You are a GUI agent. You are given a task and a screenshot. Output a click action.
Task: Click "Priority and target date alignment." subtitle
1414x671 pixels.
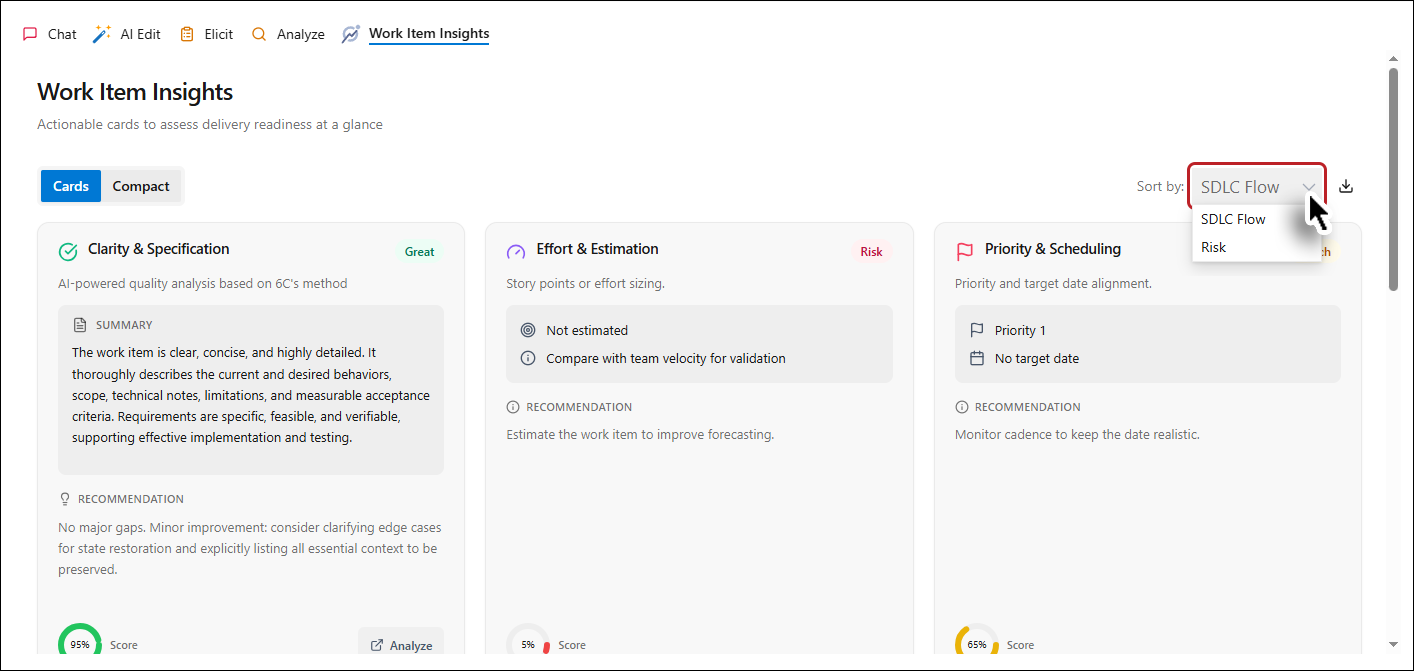[1053, 283]
